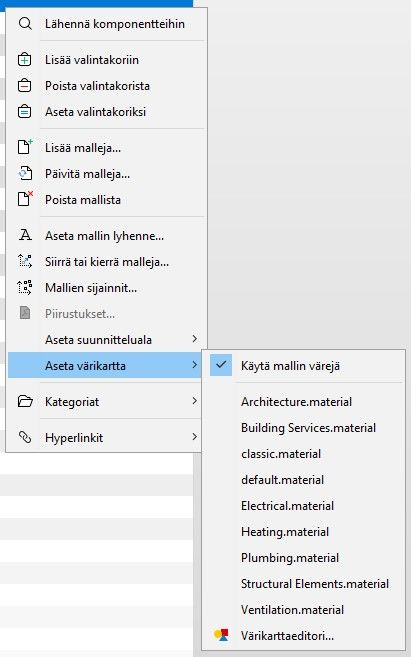Expand the Kategoriat submenu arrow
Image resolution: width=411 pixels, height=657 pixels.
tap(194, 401)
